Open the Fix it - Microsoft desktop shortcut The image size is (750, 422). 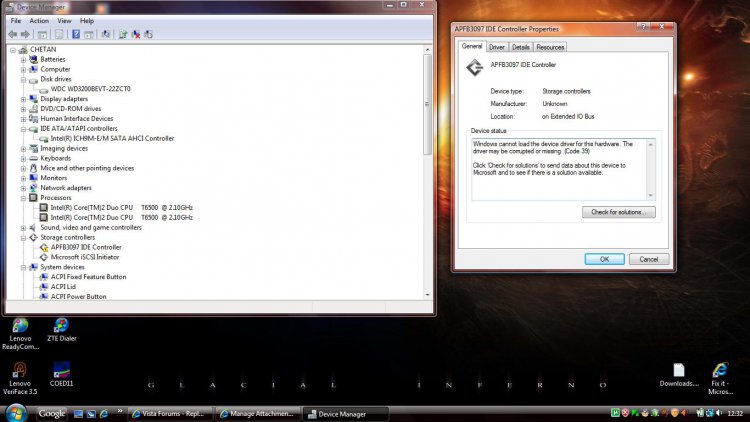click(720, 378)
